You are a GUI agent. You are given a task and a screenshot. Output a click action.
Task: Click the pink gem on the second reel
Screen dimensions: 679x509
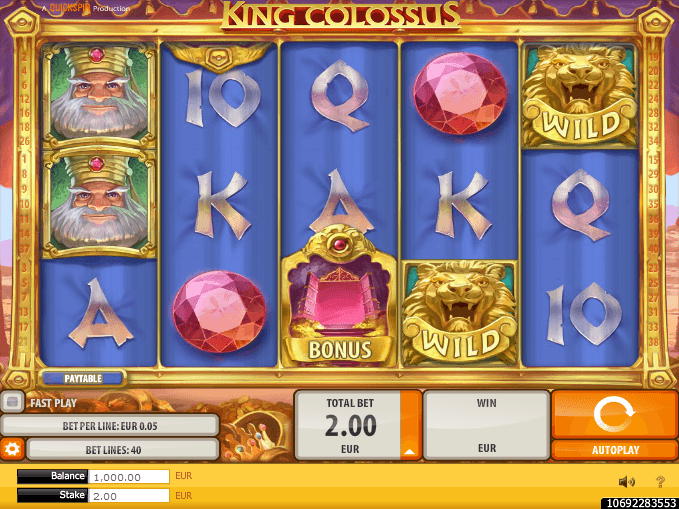[x=219, y=311]
